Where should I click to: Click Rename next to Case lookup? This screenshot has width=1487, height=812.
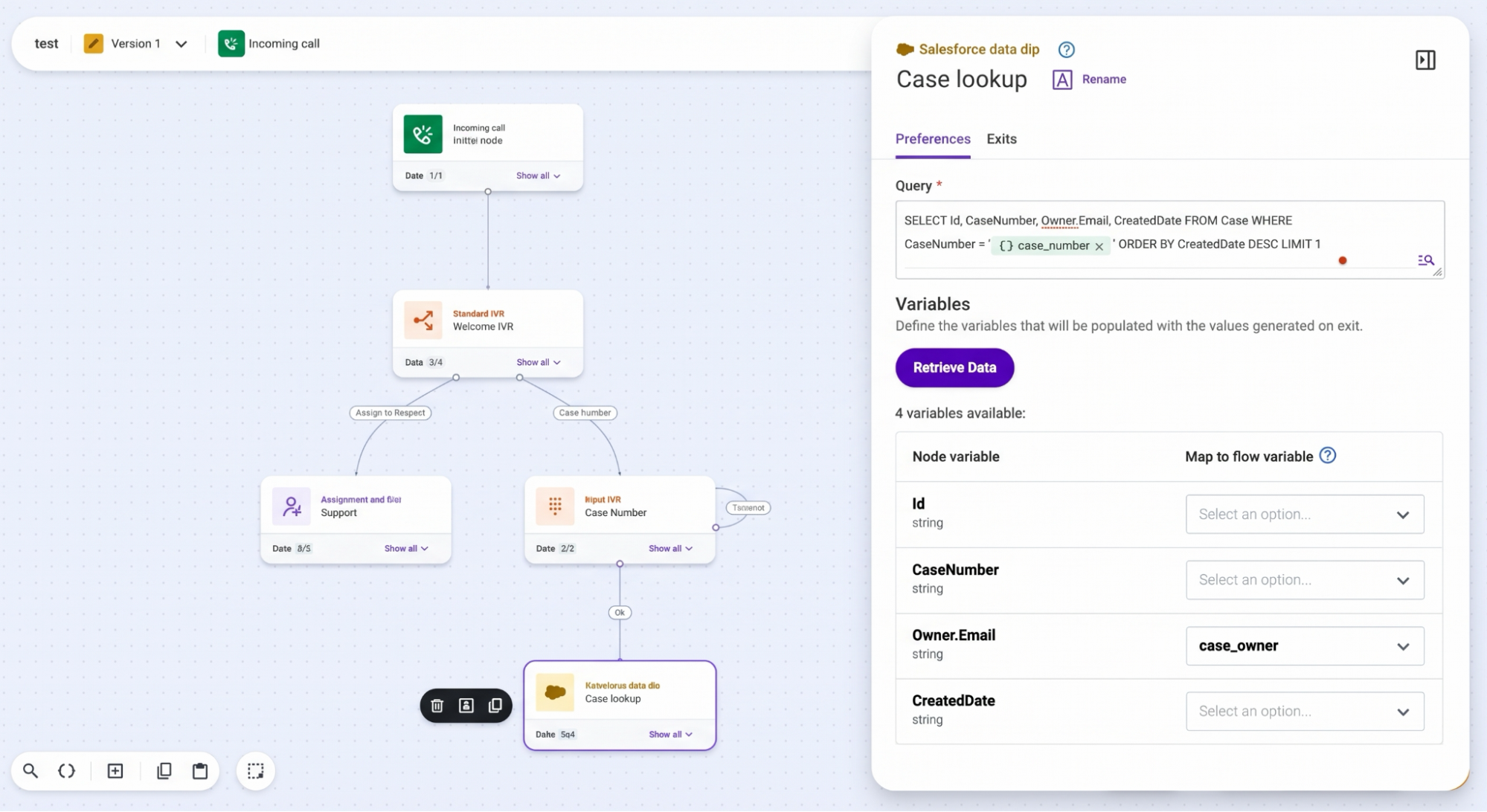coord(1089,80)
